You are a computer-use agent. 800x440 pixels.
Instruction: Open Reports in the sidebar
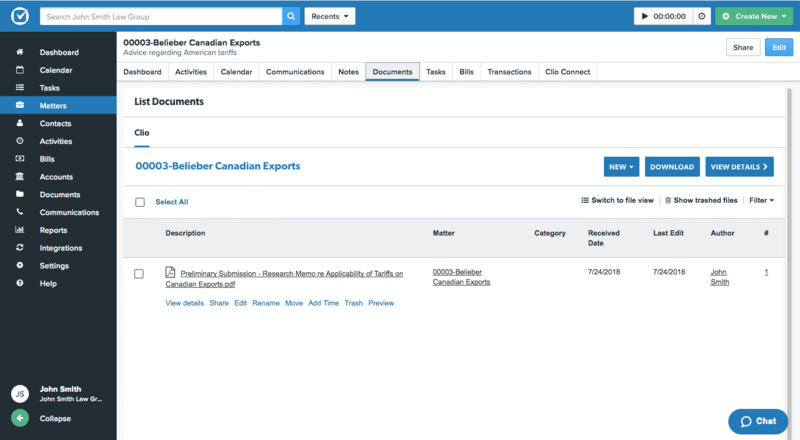coord(53,230)
